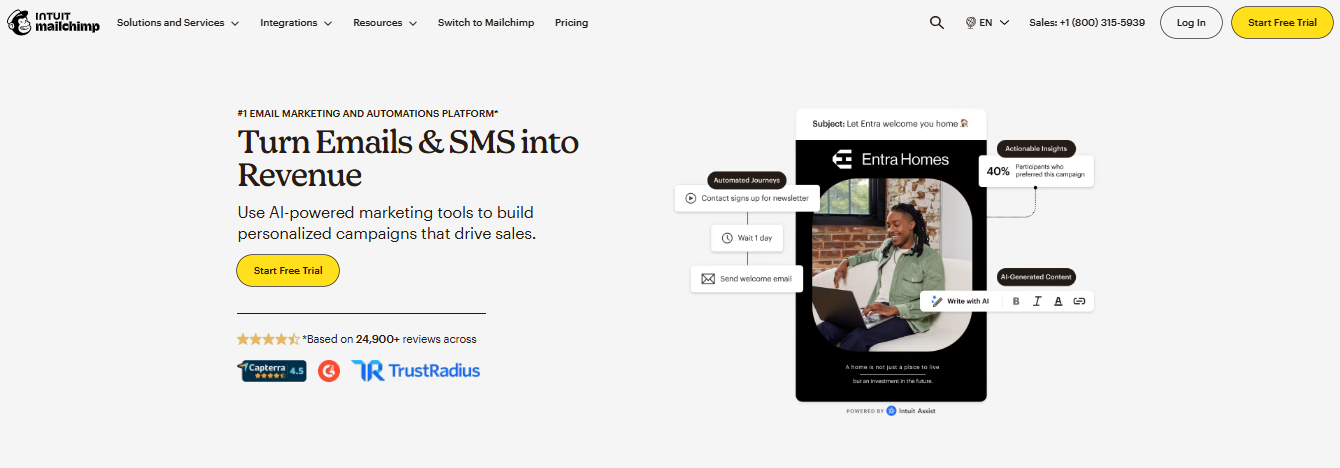
Task: Open the search magnifier icon
Action: [937, 22]
